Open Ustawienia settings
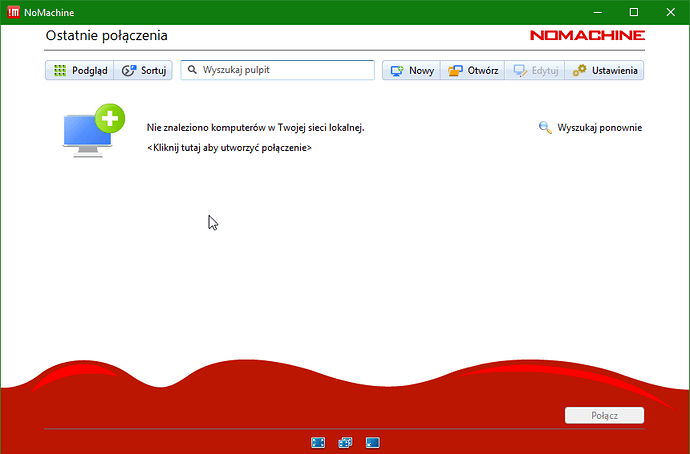 (604, 71)
